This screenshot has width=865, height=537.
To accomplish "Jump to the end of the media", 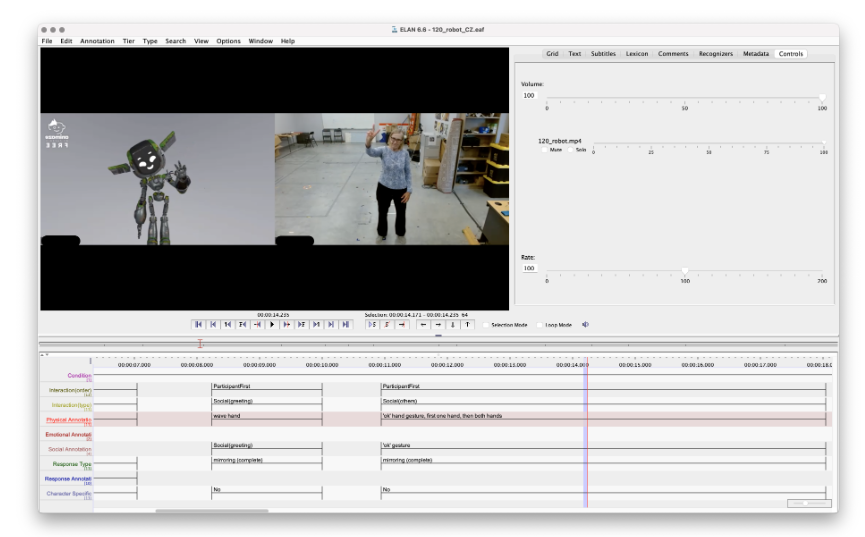I will [x=346, y=324].
